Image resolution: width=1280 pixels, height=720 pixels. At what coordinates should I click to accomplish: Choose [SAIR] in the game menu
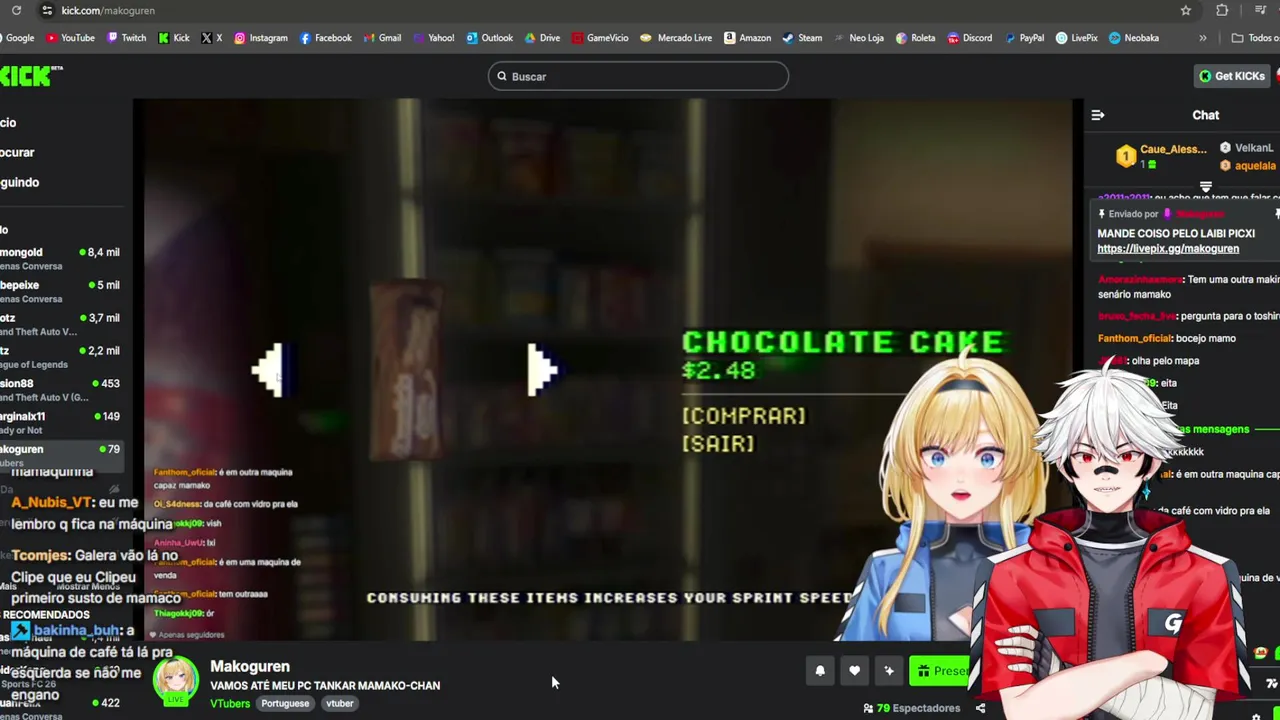point(718,443)
